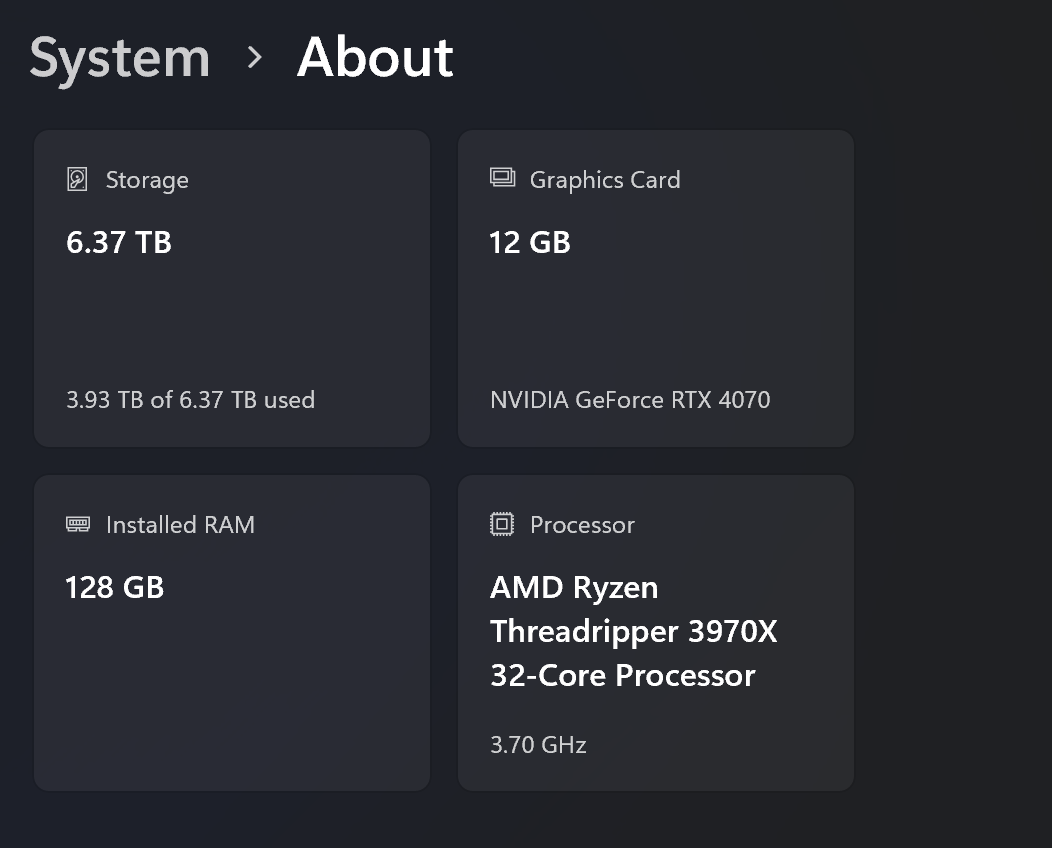Screen dimensions: 1052x848
Task: Click the Graphics Card monitor icon
Action: pos(502,179)
